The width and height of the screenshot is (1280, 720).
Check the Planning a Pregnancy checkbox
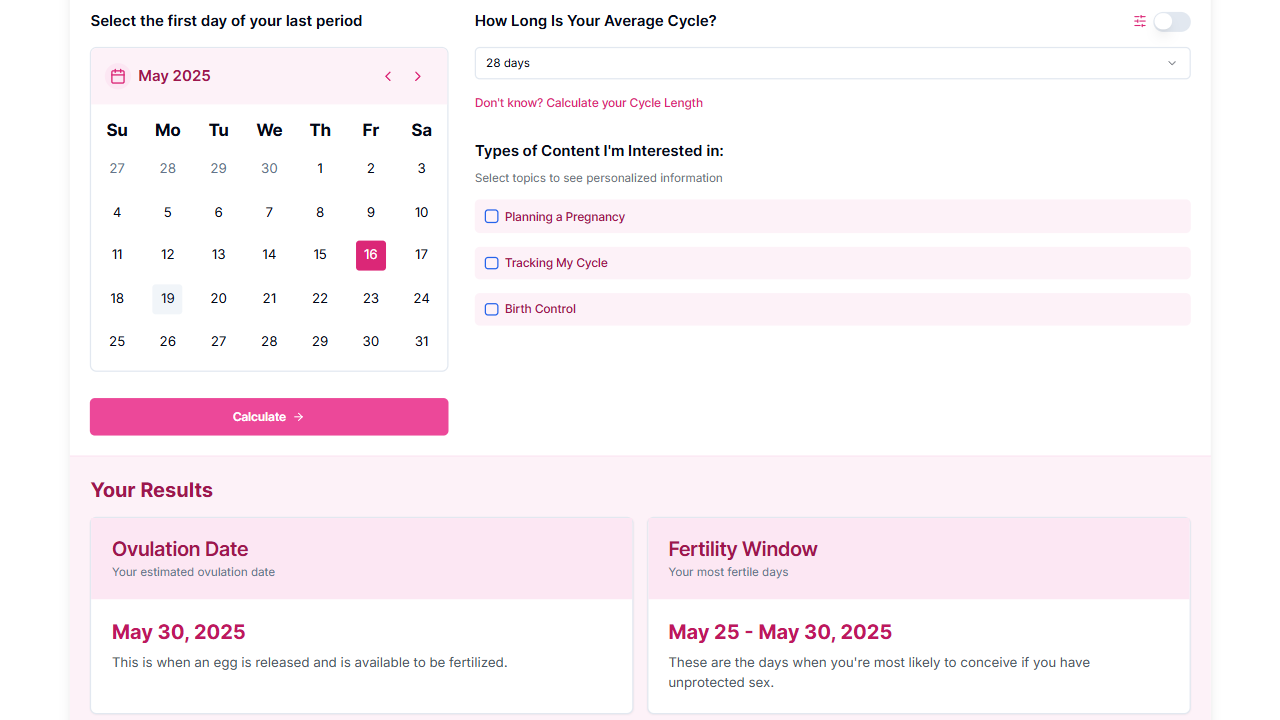pos(491,216)
